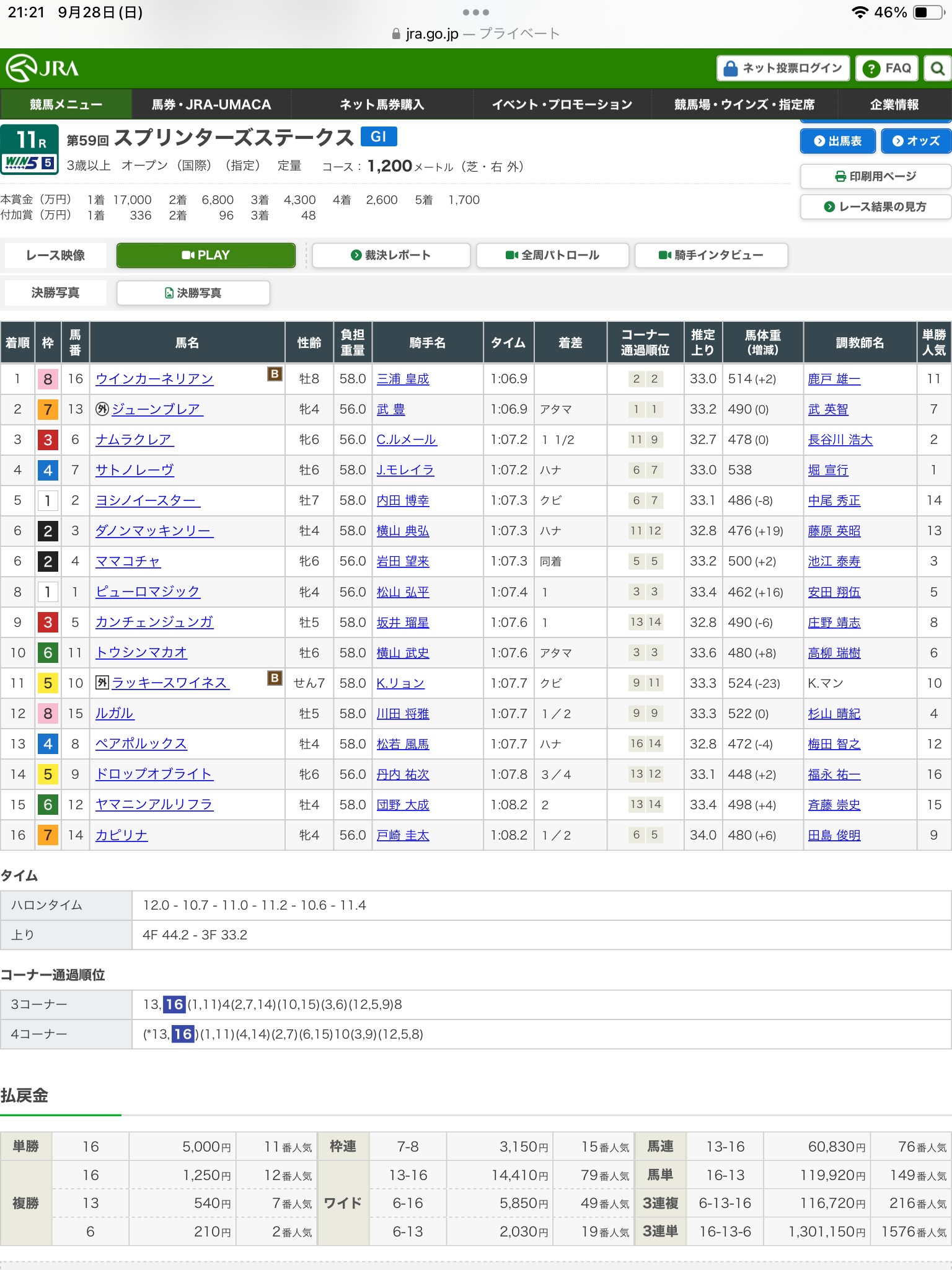This screenshot has width=952, height=1270.
Task: Open the search magnifier icon
Action: pyautogui.click(x=937, y=68)
